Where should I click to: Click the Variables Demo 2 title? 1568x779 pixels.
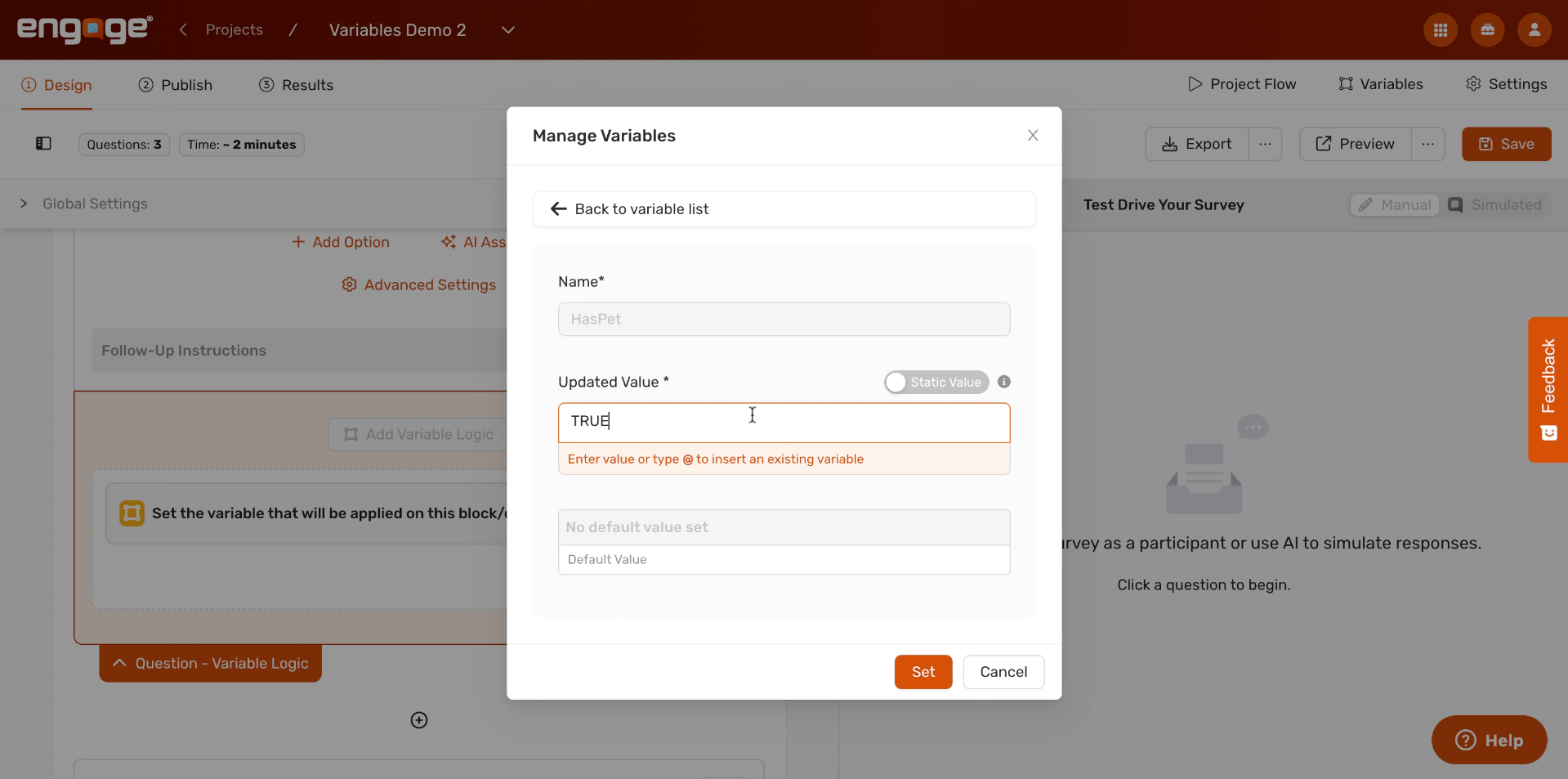[x=398, y=30]
